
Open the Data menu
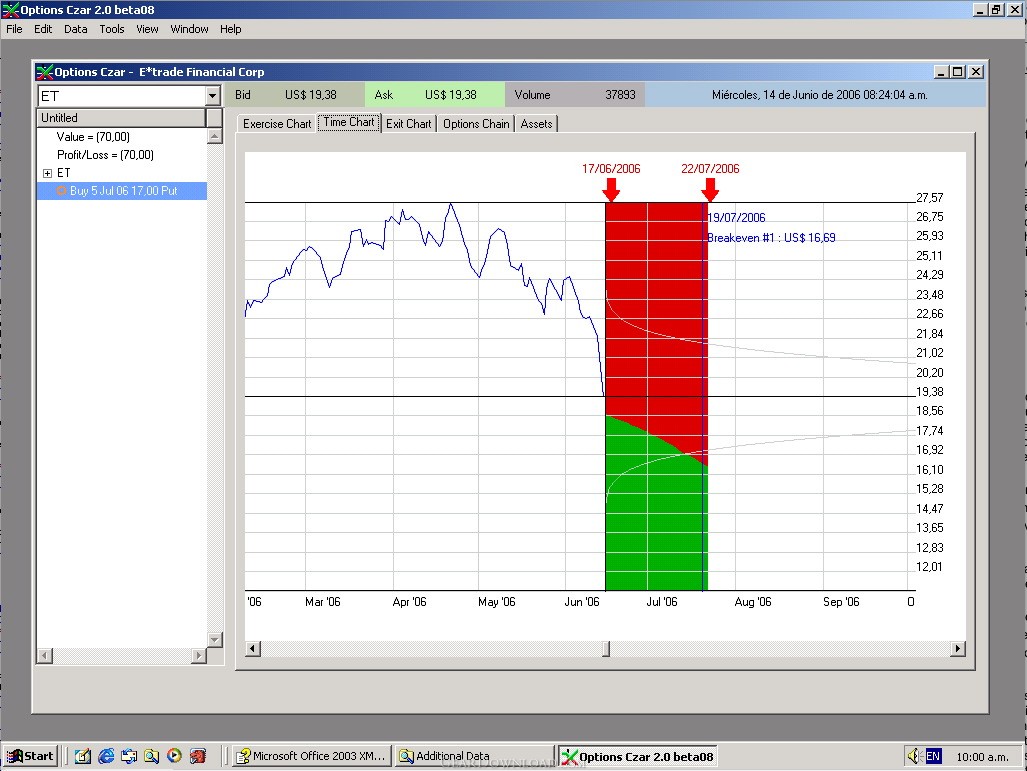click(75, 29)
